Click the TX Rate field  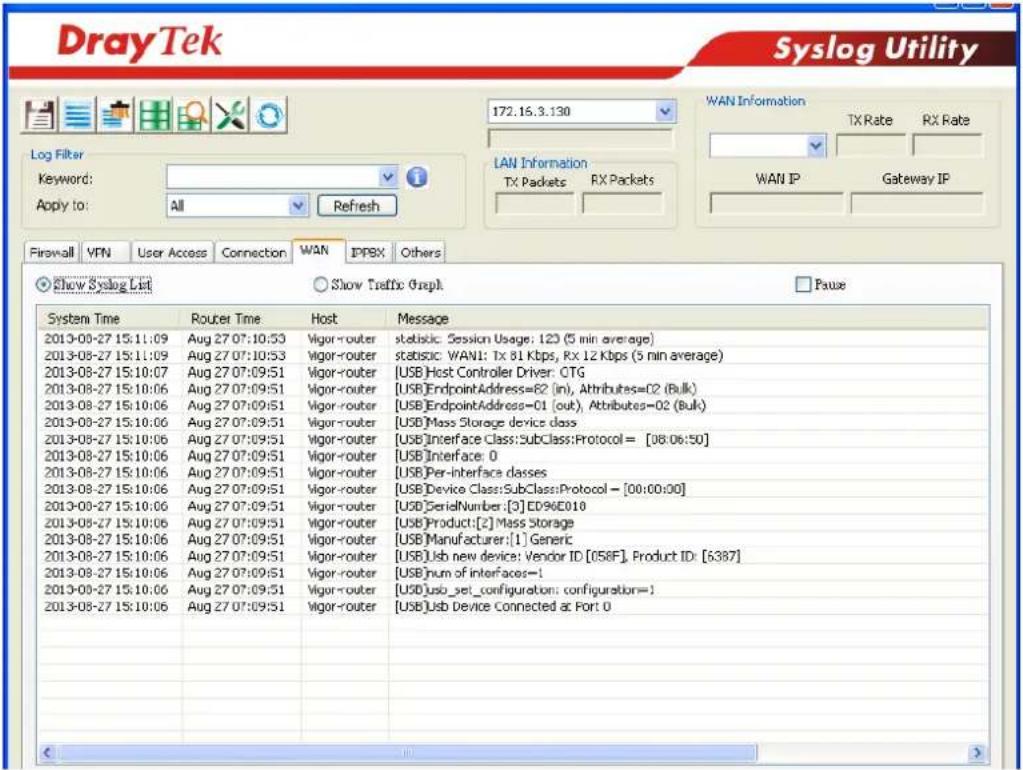click(x=870, y=145)
